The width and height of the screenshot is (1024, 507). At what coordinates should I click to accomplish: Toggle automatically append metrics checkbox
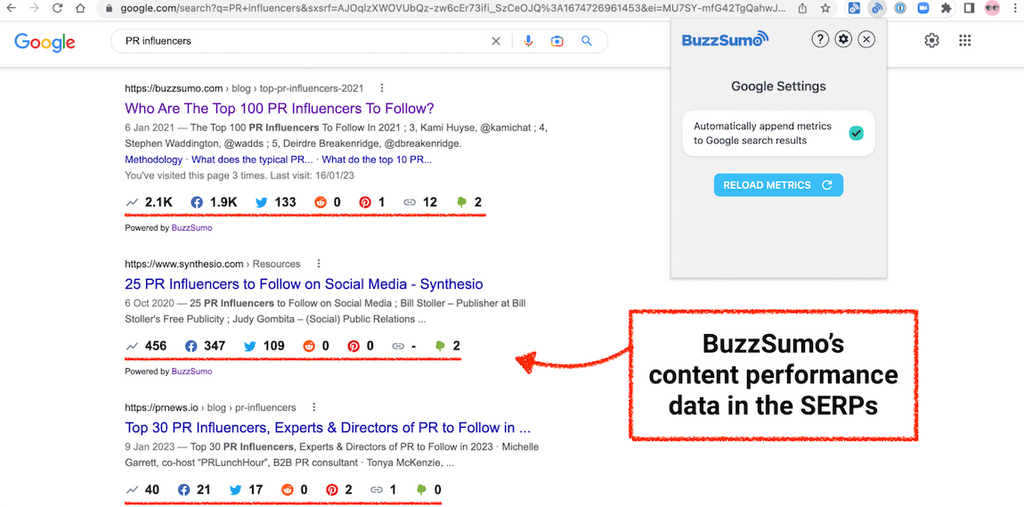point(856,133)
